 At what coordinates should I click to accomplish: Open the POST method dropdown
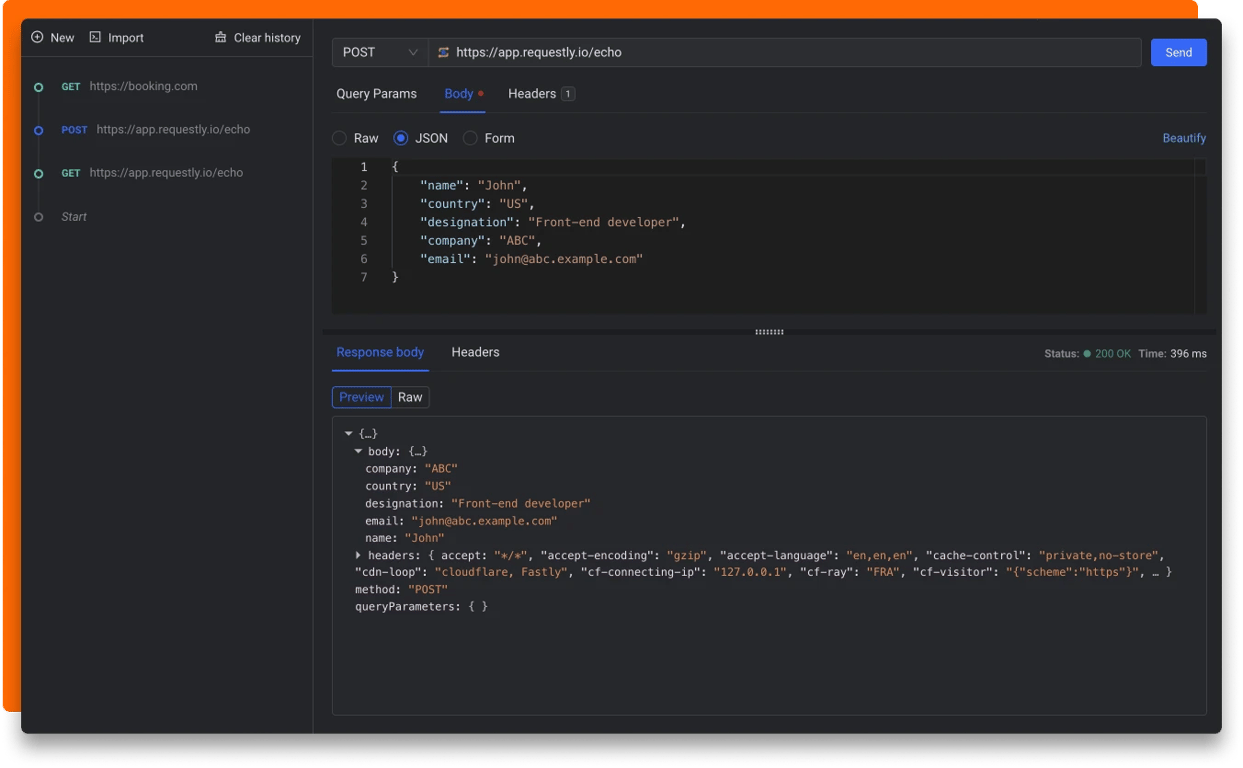(380, 52)
